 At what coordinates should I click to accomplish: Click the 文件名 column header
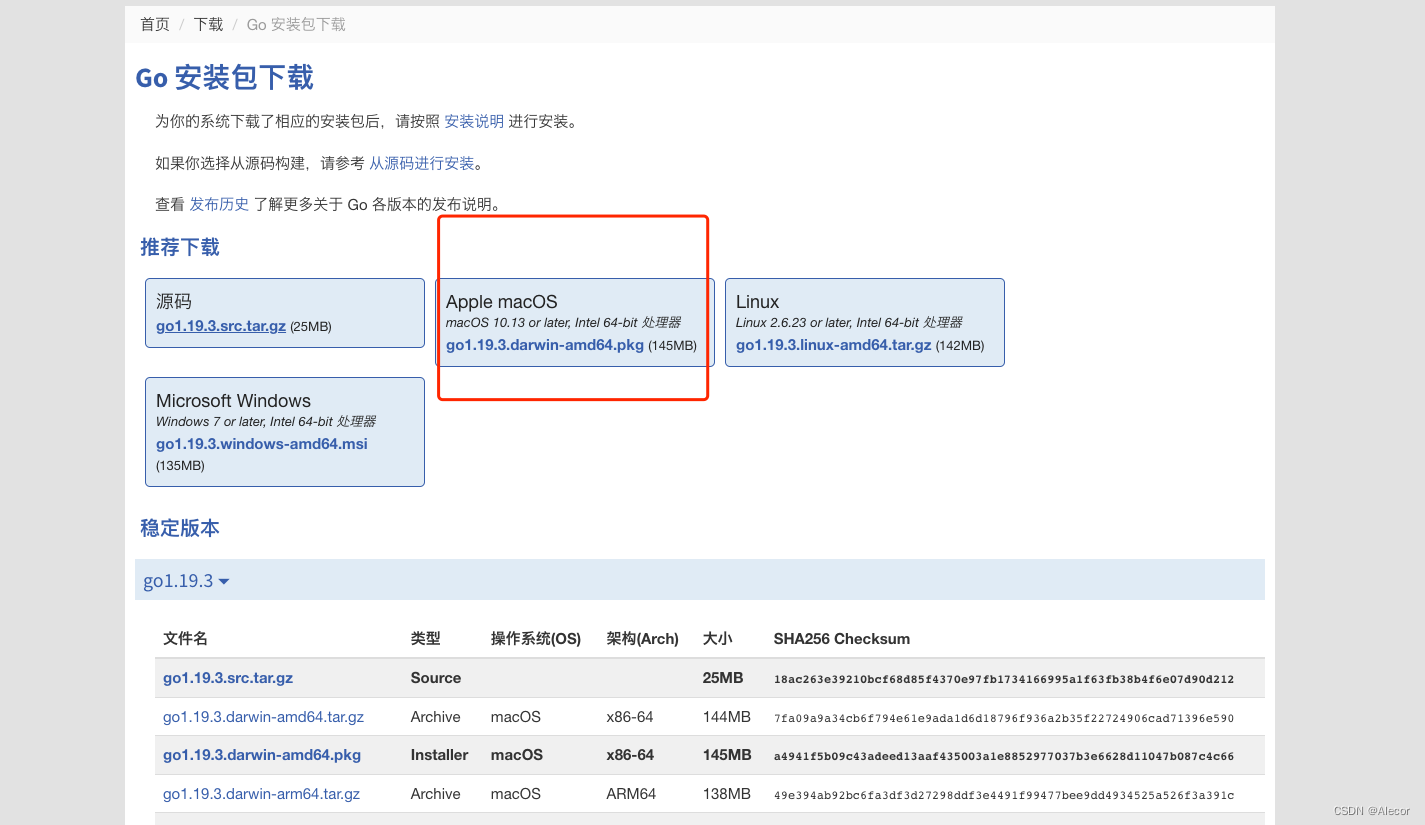coord(185,638)
